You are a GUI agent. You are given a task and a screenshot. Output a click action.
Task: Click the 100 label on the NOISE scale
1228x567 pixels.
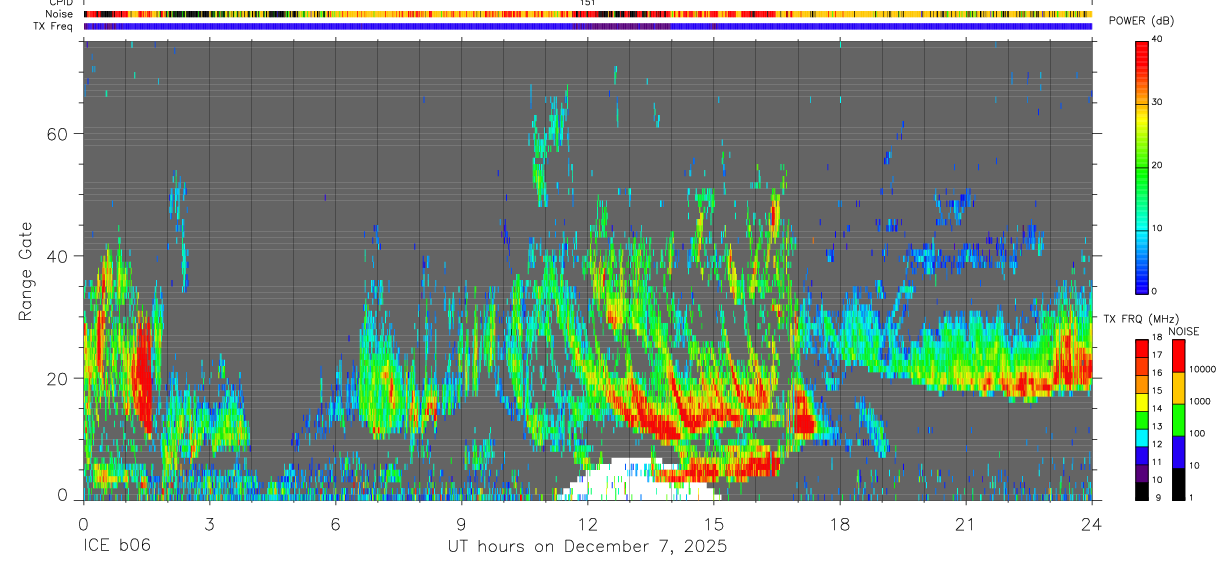[x=1199, y=434]
